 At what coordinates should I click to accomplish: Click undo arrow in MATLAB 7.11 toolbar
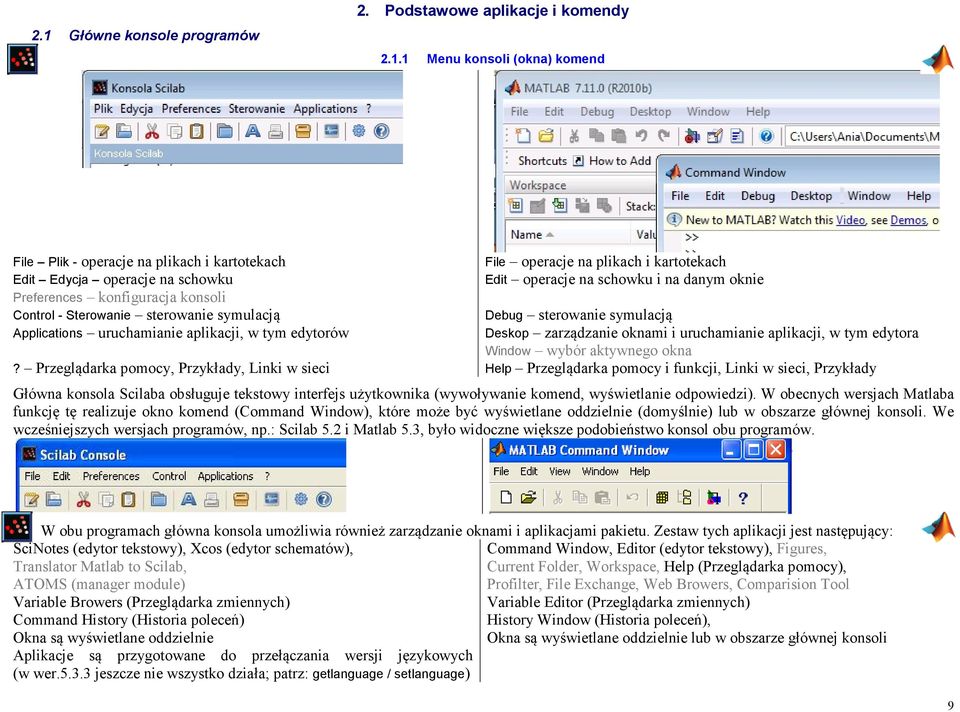point(641,136)
